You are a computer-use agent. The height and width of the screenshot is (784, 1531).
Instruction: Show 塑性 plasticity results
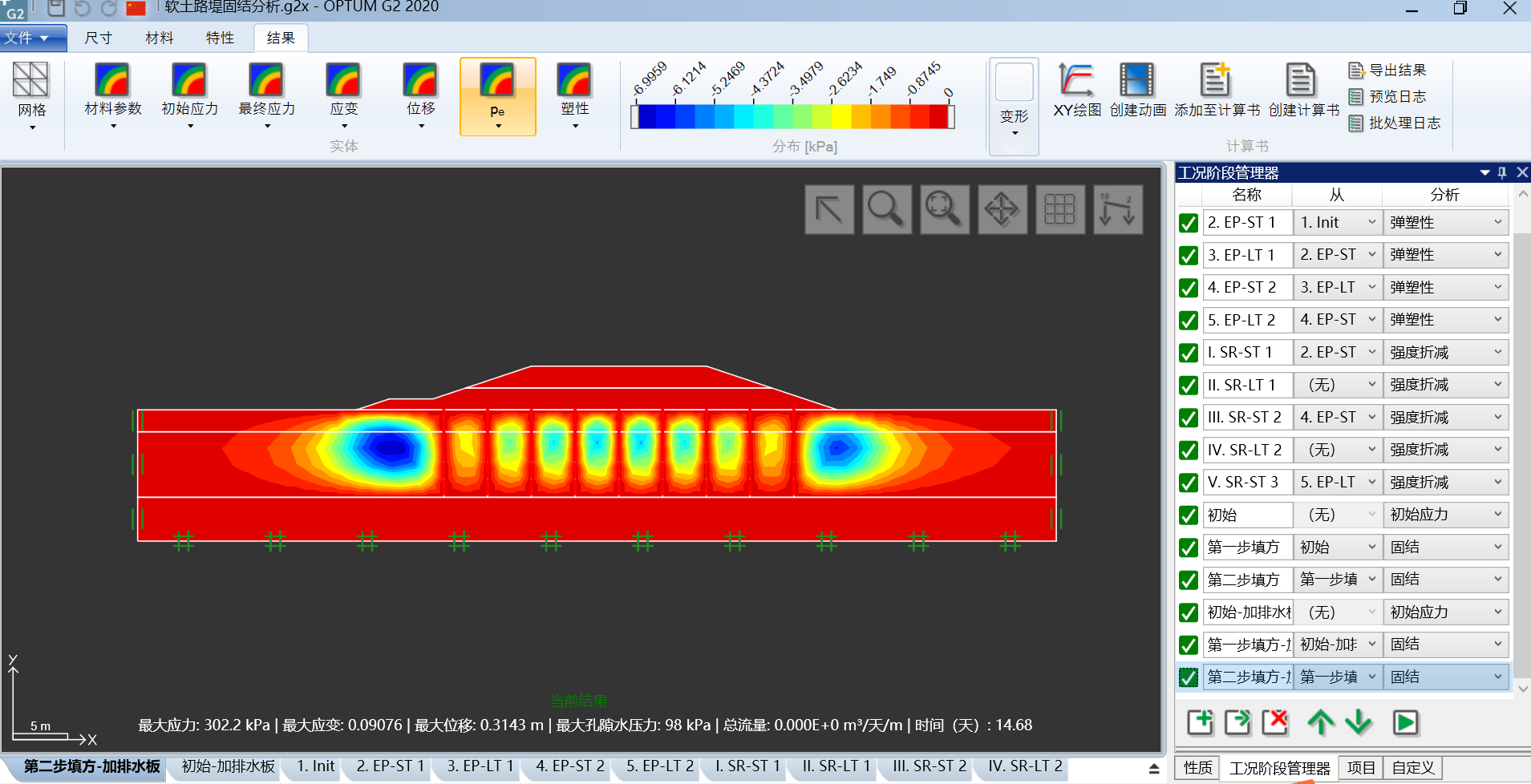click(575, 96)
